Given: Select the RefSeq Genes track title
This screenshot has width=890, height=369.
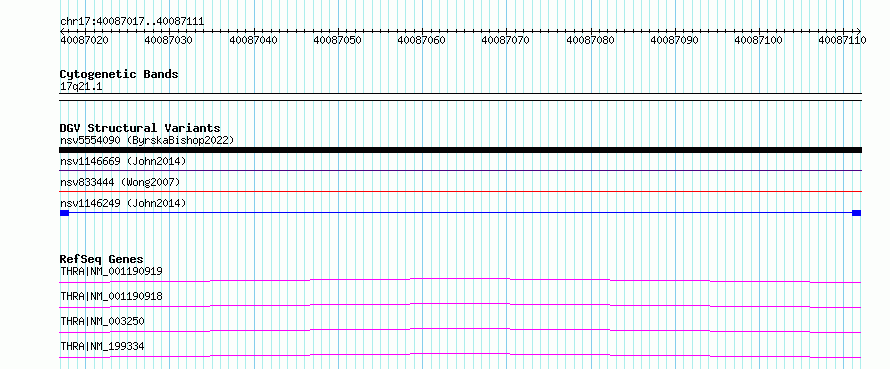Looking at the screenshot, I should tap(102, 259).
